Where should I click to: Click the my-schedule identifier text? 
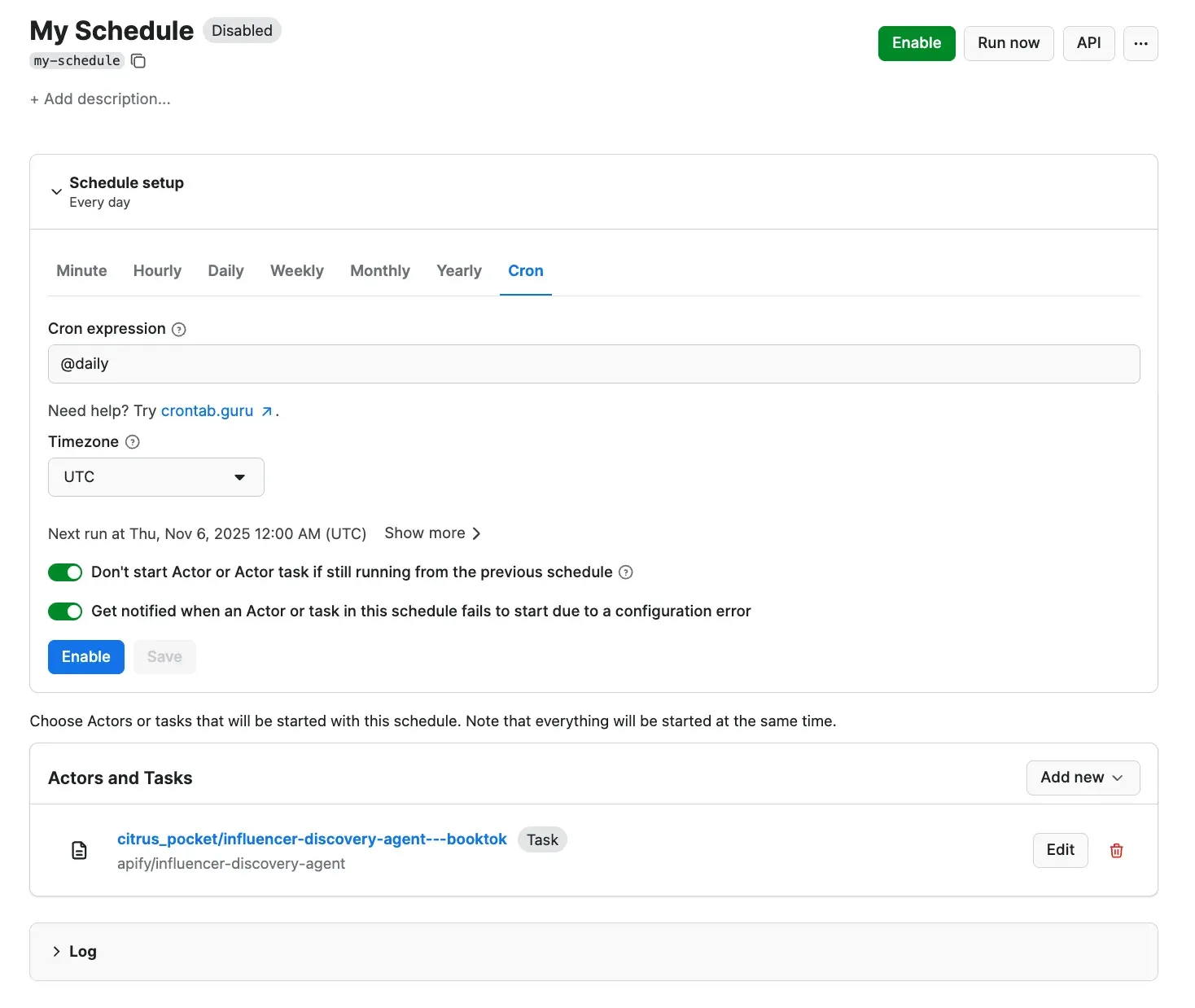(x=77, y=61)
